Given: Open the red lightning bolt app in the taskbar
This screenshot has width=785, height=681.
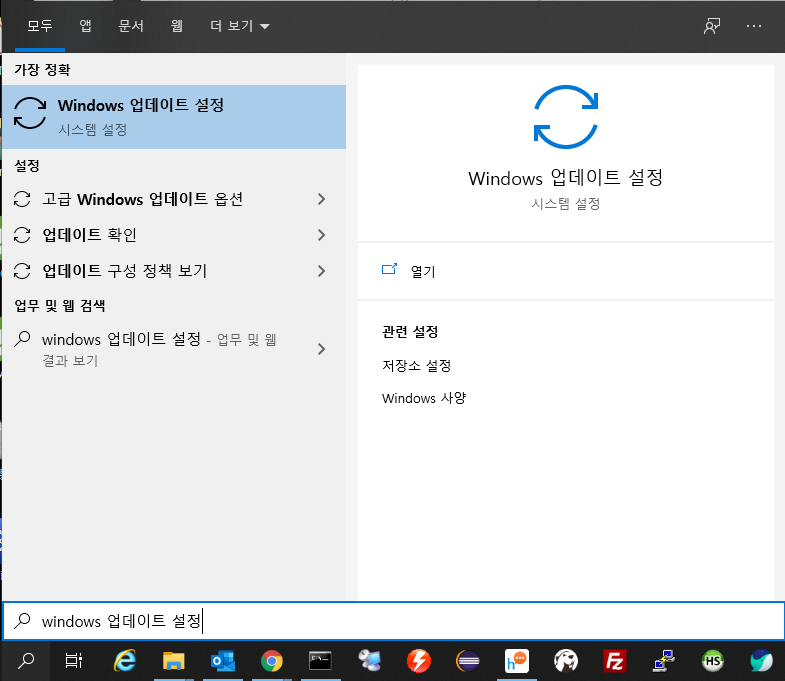Looking at the screenshot, I should [419, 661].
